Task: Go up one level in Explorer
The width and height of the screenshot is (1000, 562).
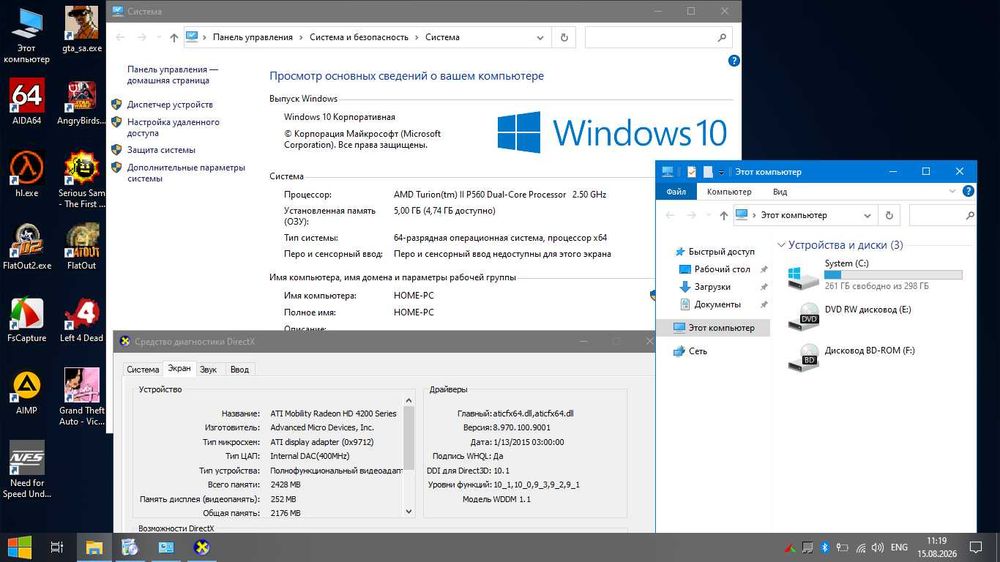Action: coord(723,216)
